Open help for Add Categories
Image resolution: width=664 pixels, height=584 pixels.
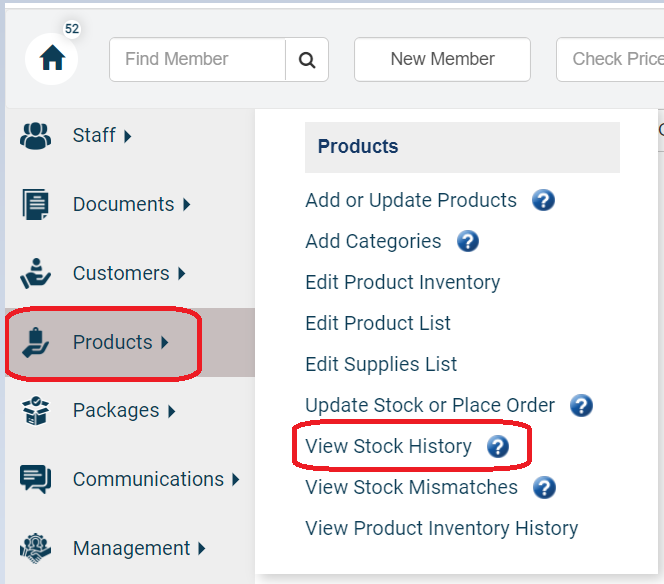pyautogui.click(x=468, y=241)
